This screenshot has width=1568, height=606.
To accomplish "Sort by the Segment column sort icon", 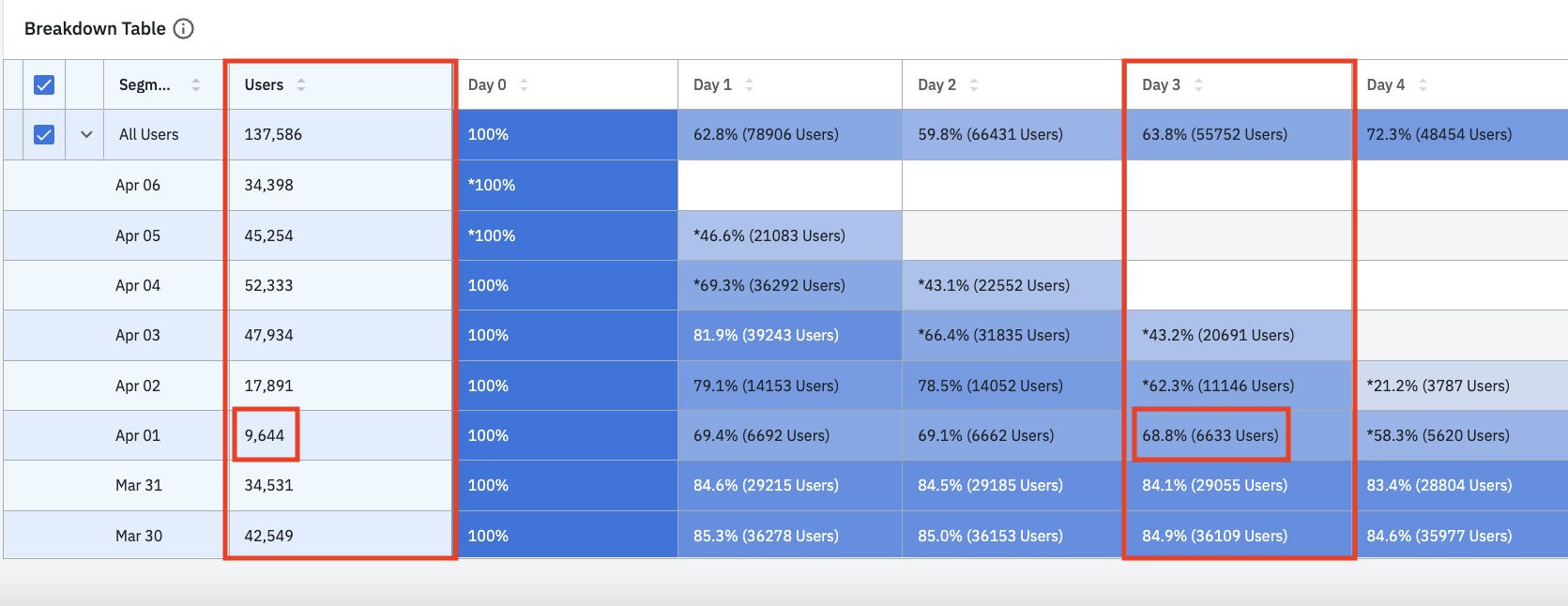I will pyautogui.click(x=196, y=85).
